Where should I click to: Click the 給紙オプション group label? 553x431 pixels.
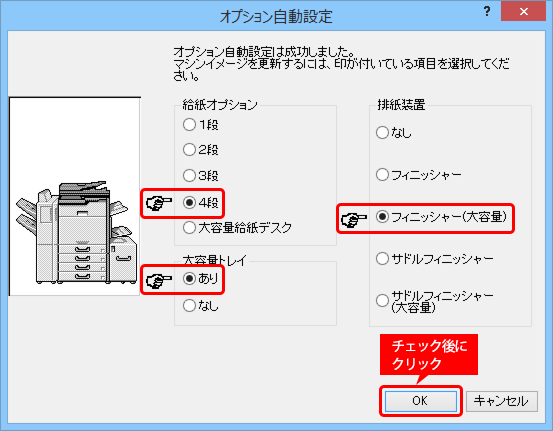tap(220, 105)
